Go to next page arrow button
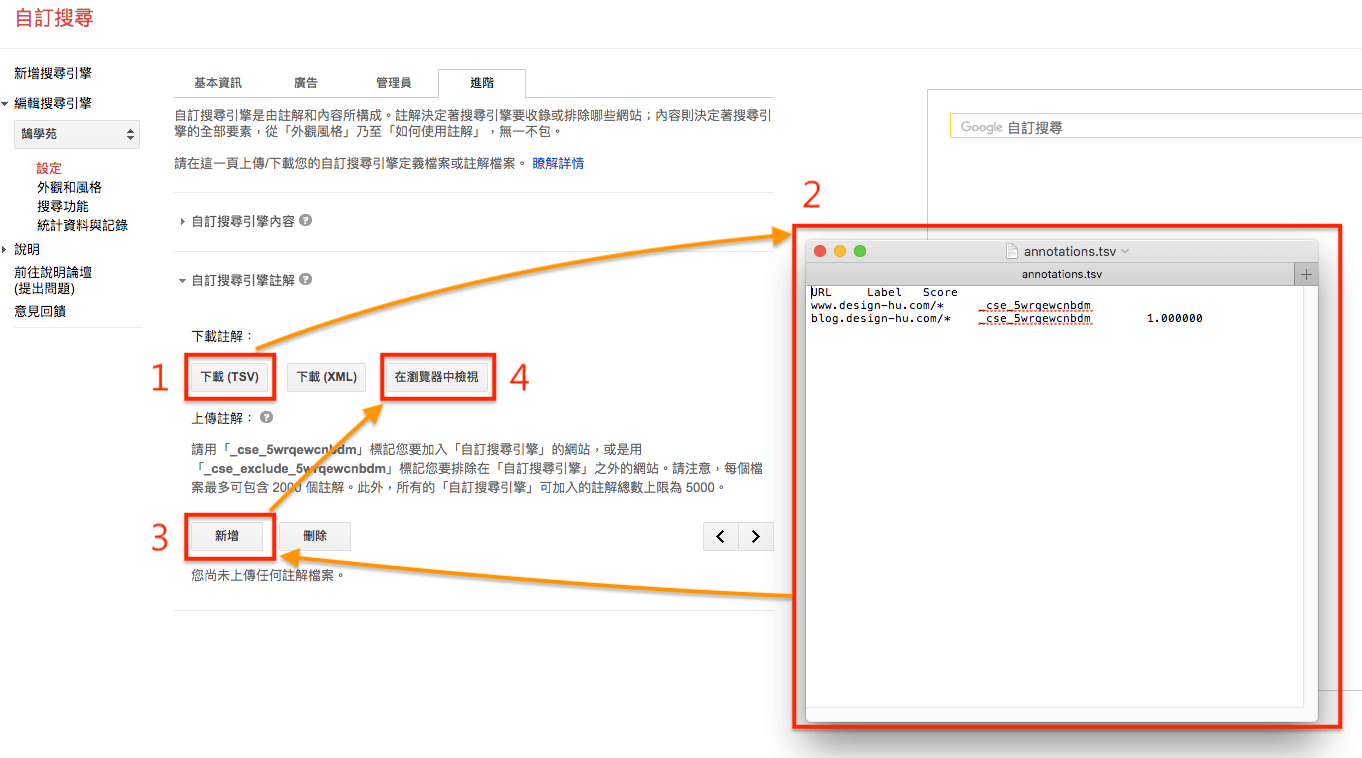Viewport: 1362px width, 758px height. click(x=756, y=537)
